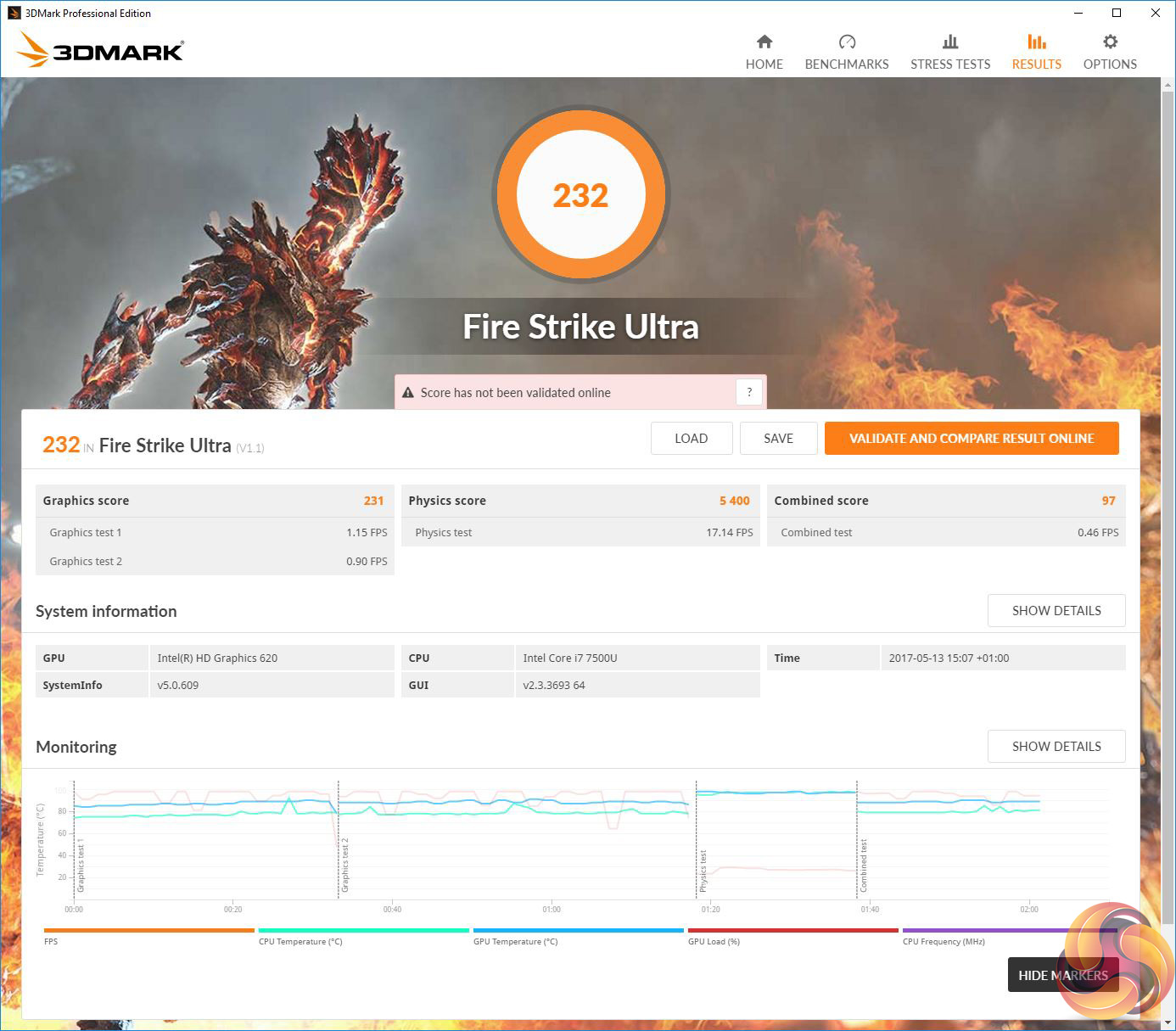Click Validate and Compare Result Online

point(972,439)
